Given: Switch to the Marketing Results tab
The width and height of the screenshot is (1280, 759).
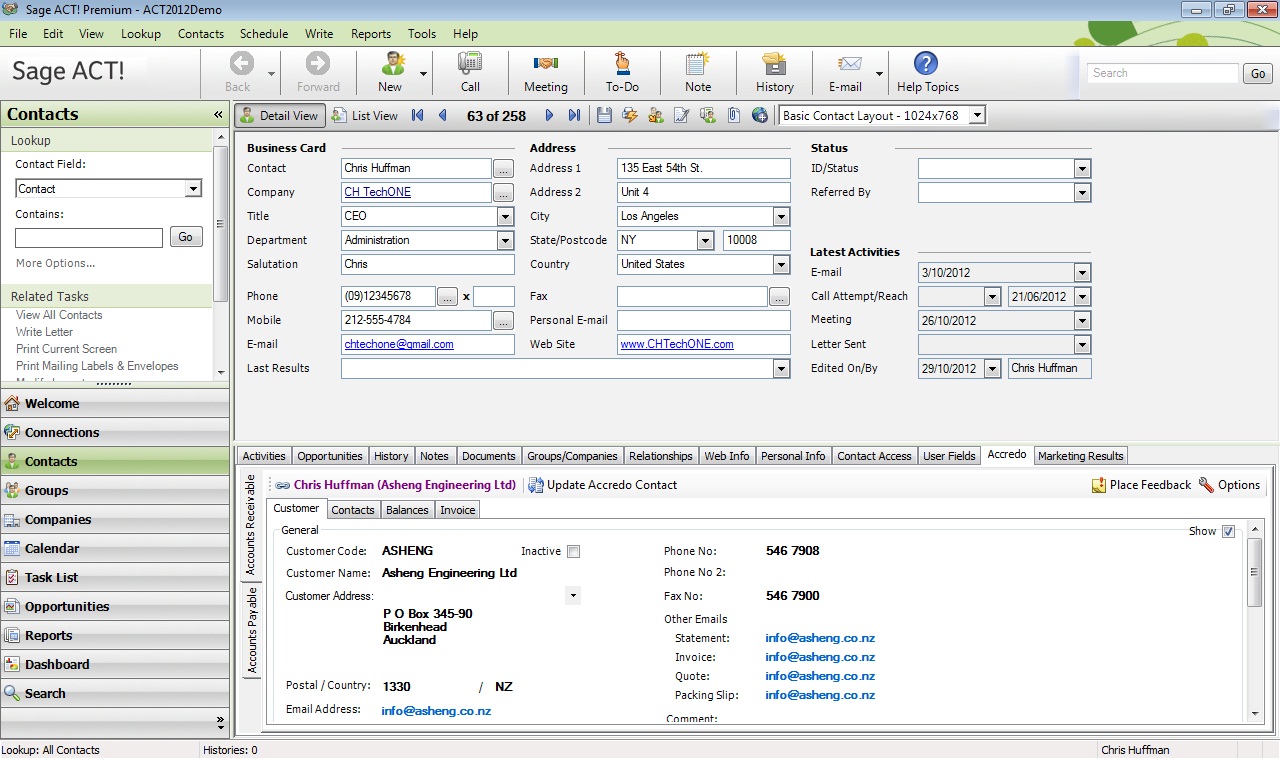Looking at the screenshot, I should 1081,456.
